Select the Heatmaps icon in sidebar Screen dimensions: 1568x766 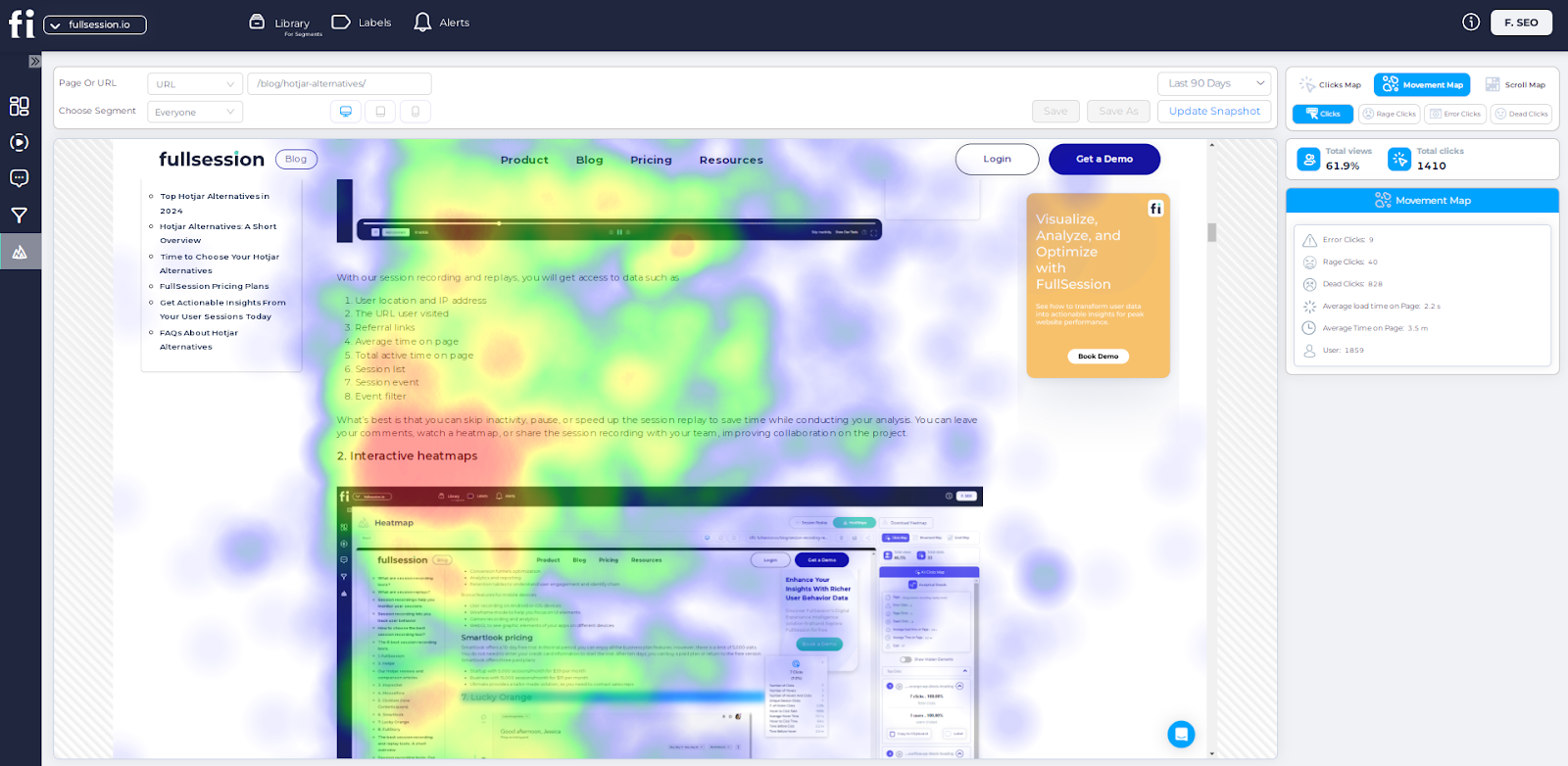click(20, 252)
